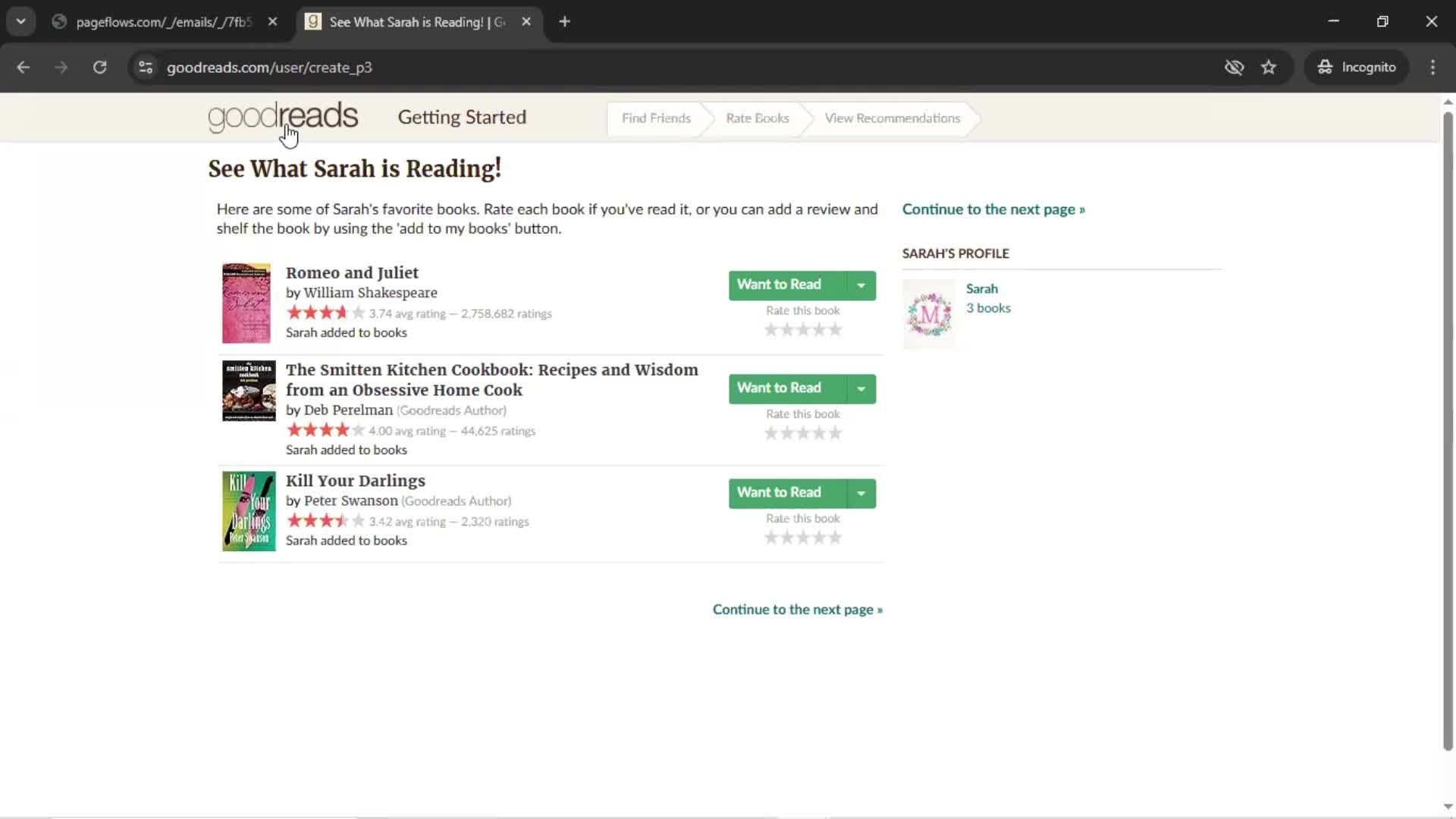Open author Deb Perelman's page

point(348,410)
